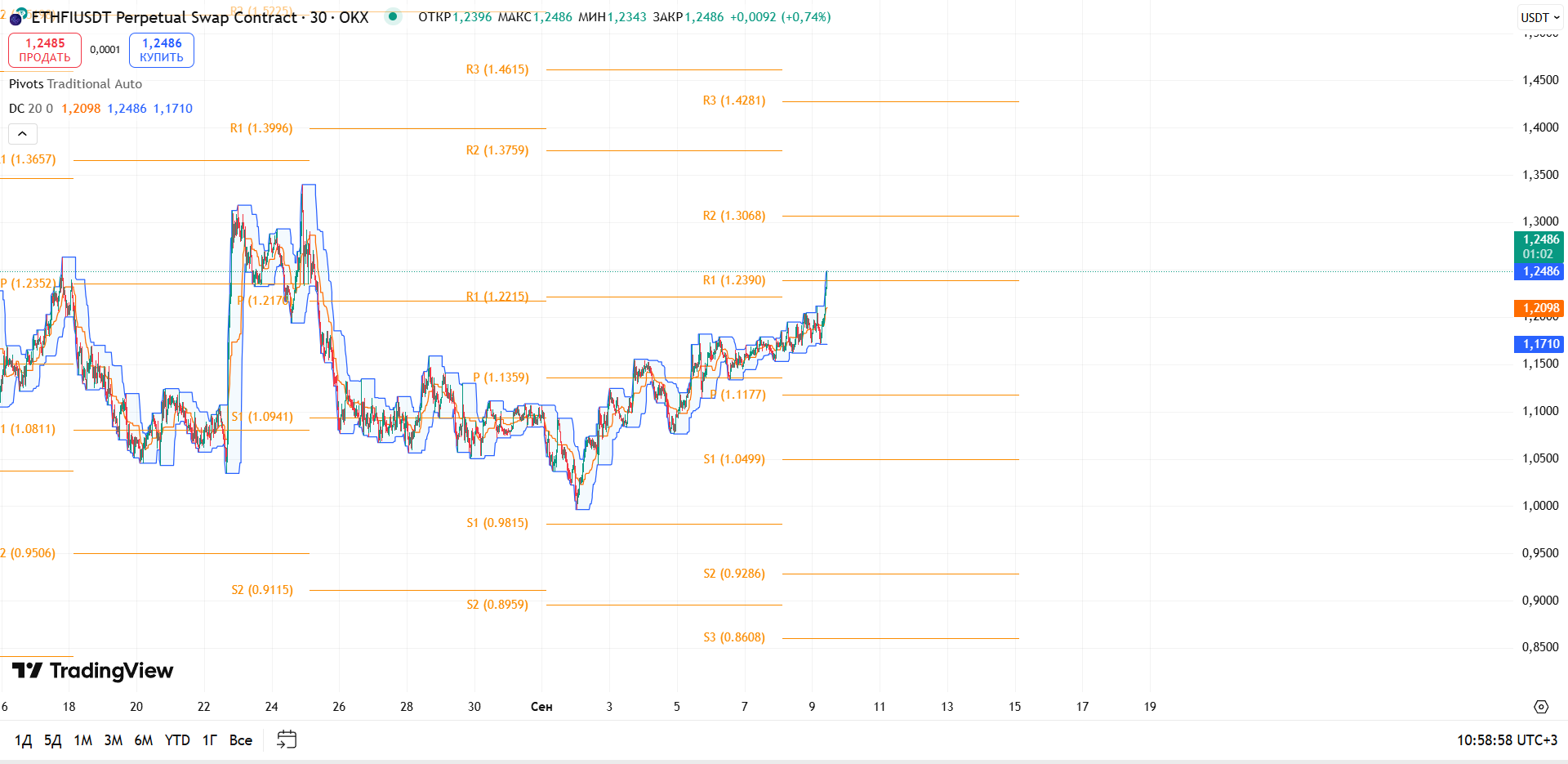
Task: Click the chart settings gear icon
Action: 1541,707
